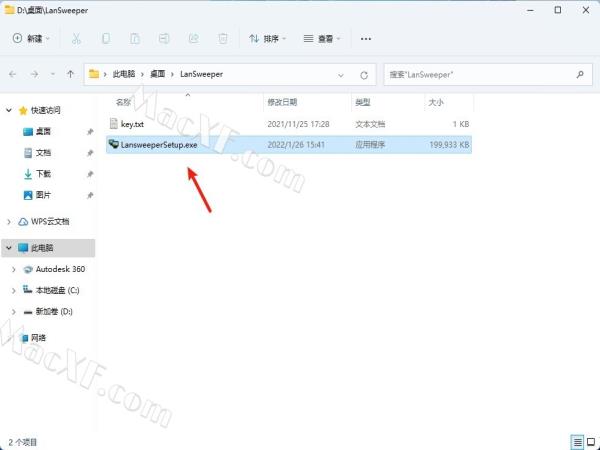The width and height of the screenshot is (600, 450).
Task: Open the See more ellipsis menu
Action: click(366, 39)
